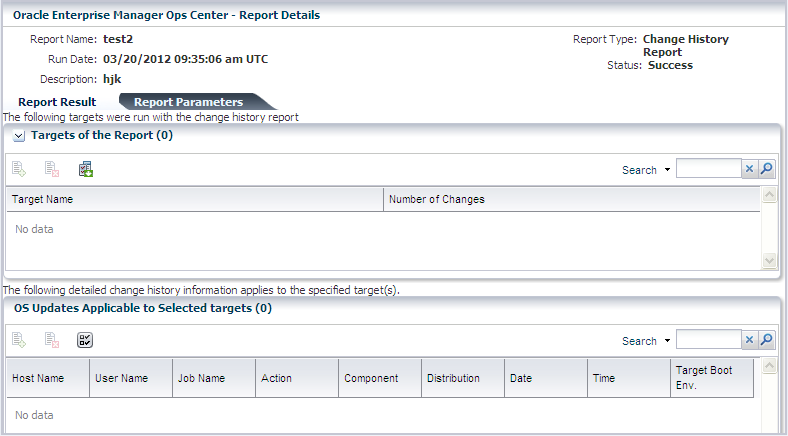788x436 pixels.
Task: Click the run date 03/20/2012 09:35:06 am UTC
Action: (x=185, y=59)
